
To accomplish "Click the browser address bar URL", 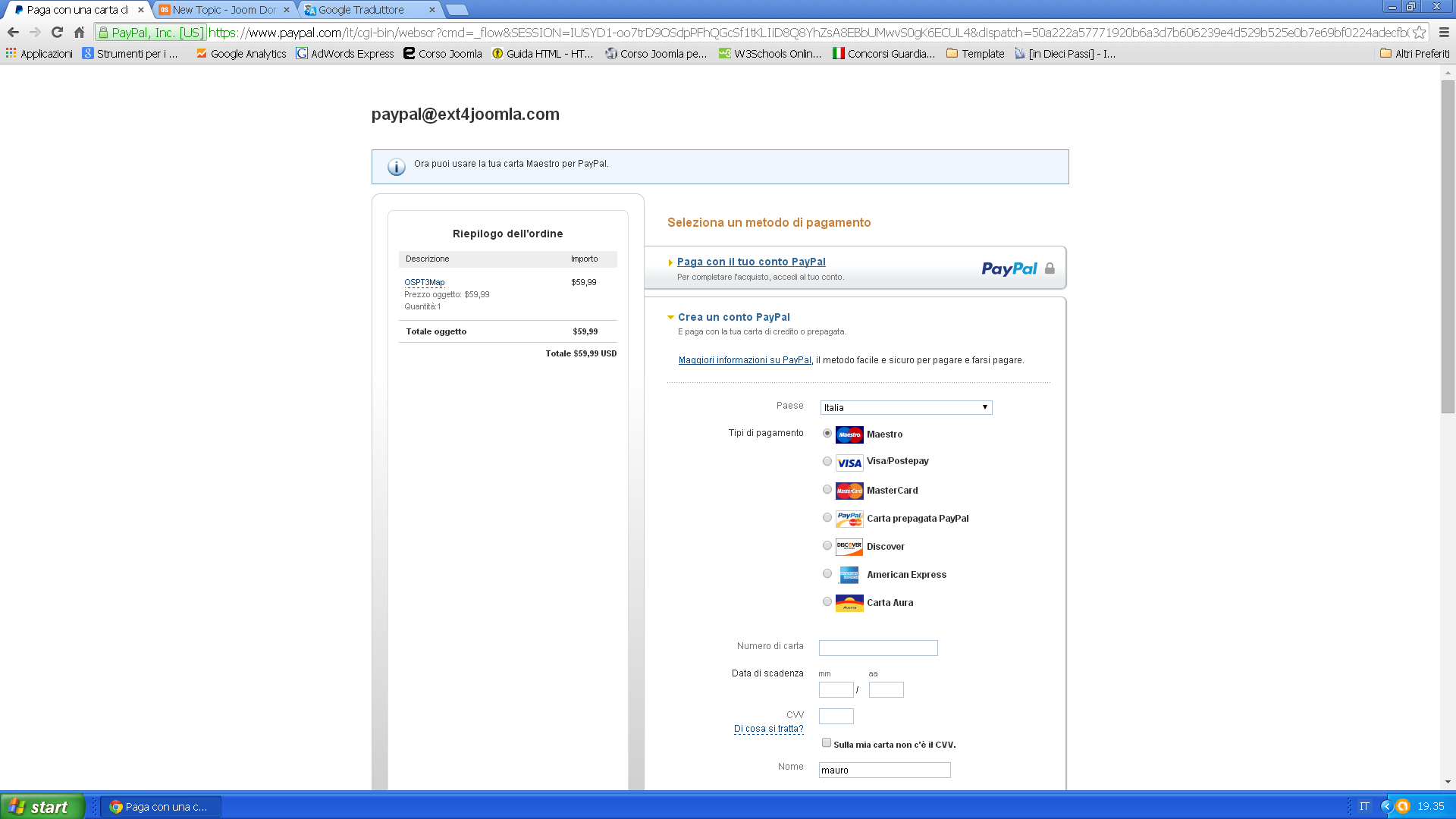I will [808, 33].
